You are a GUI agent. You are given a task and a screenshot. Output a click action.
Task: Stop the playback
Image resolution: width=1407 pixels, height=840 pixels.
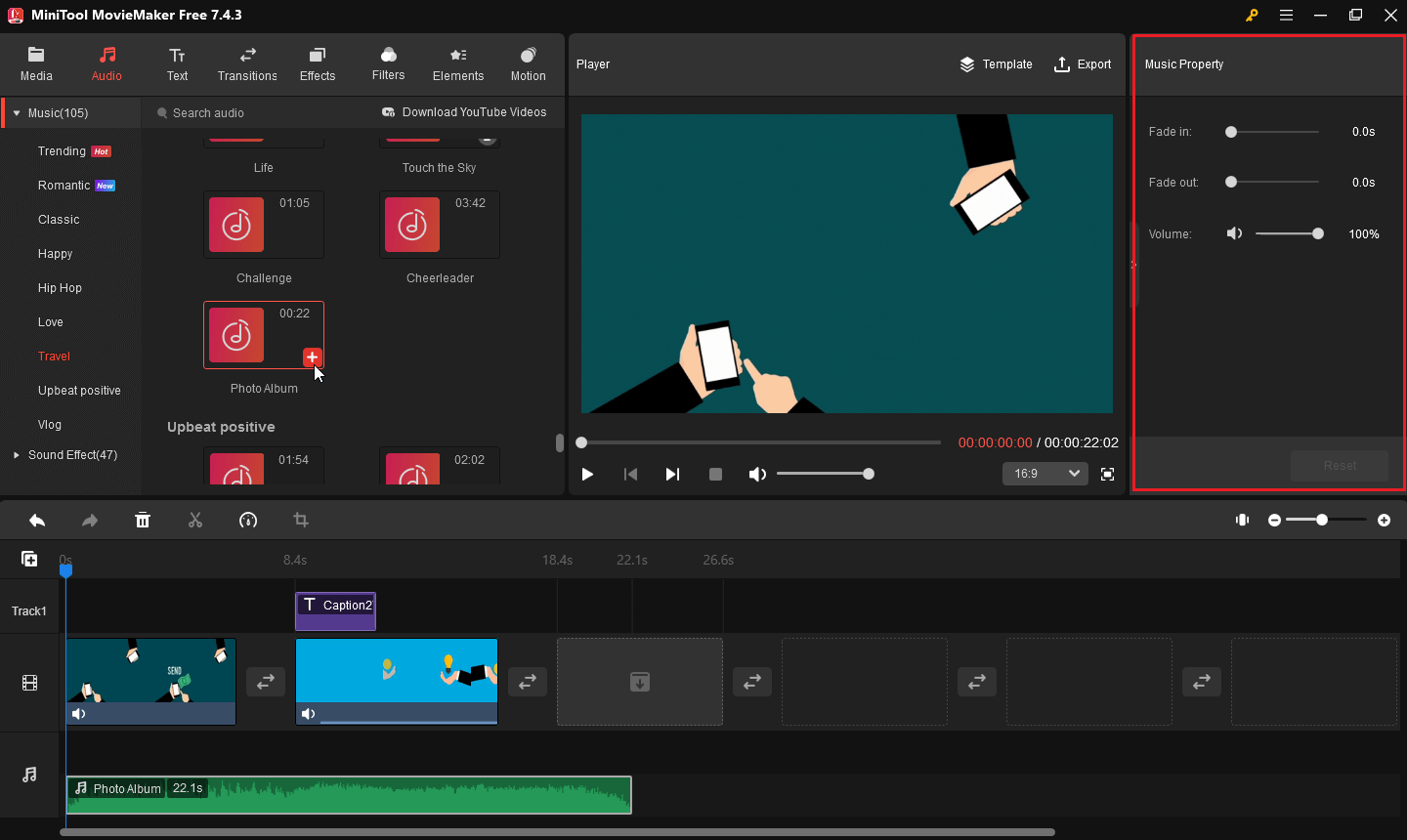(x=715, y=474)
